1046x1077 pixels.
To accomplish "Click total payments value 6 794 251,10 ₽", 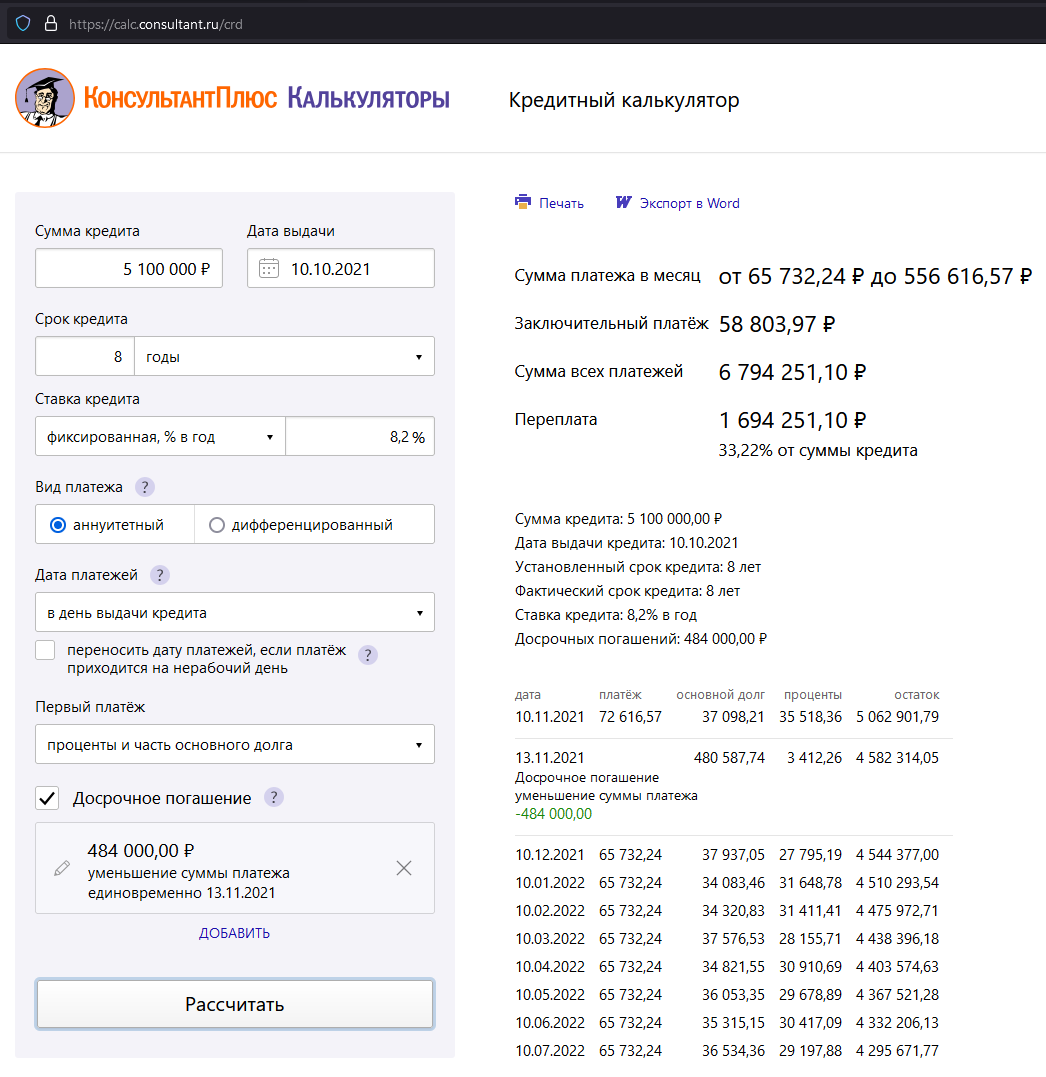I will pos(792,372).
